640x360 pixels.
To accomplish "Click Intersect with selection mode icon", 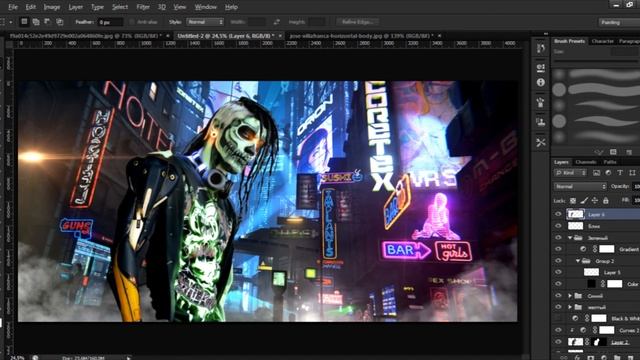I will (x=60, y=22).
